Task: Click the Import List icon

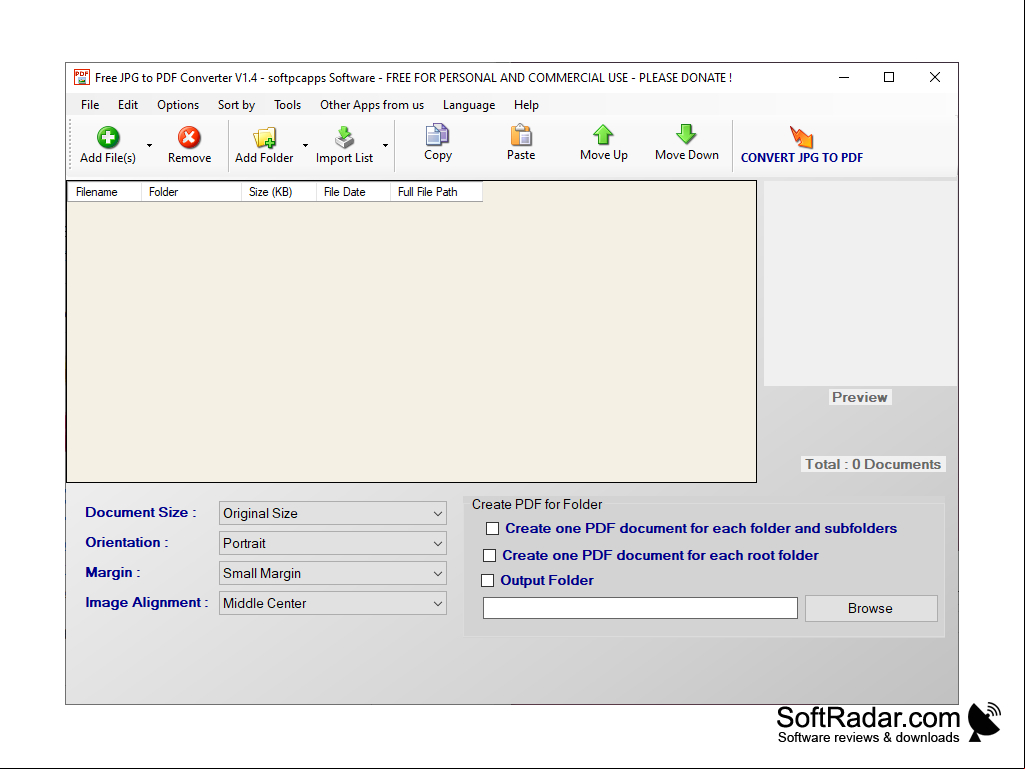Action: click(344, 137)
